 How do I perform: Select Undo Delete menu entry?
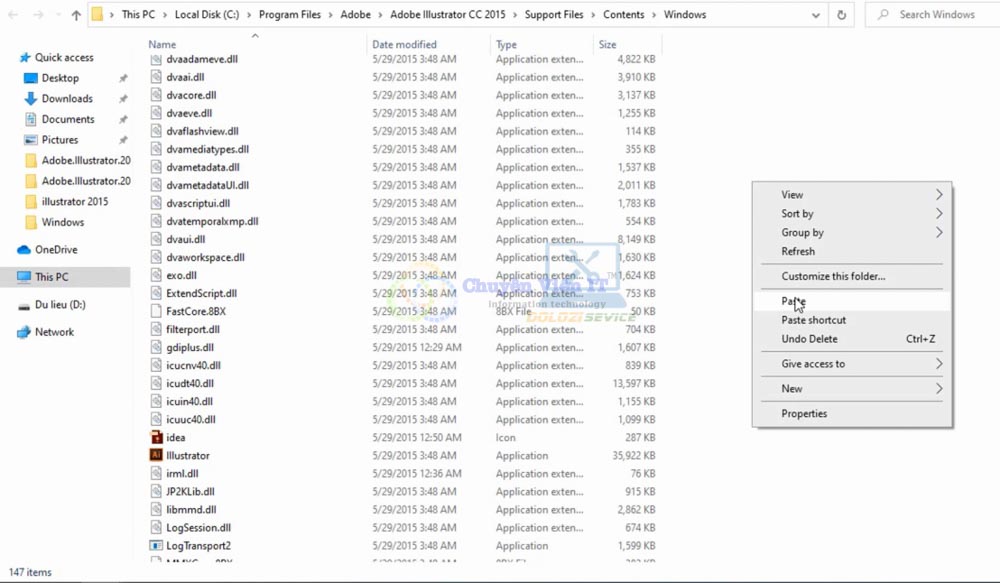(x=809, y=339)
